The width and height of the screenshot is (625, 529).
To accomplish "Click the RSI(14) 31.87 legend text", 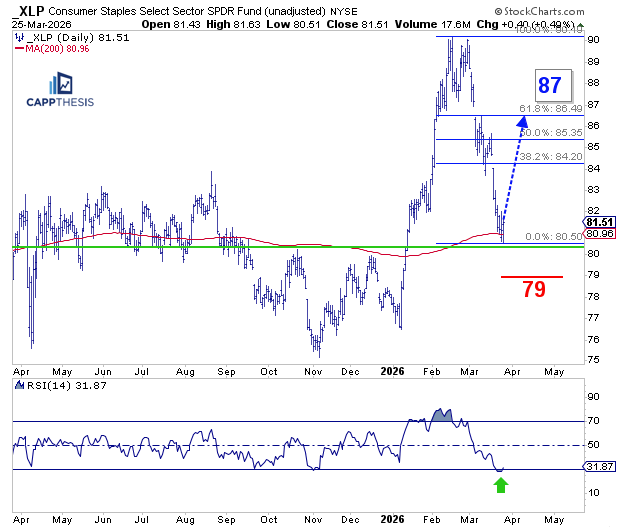I will (67, 385).
